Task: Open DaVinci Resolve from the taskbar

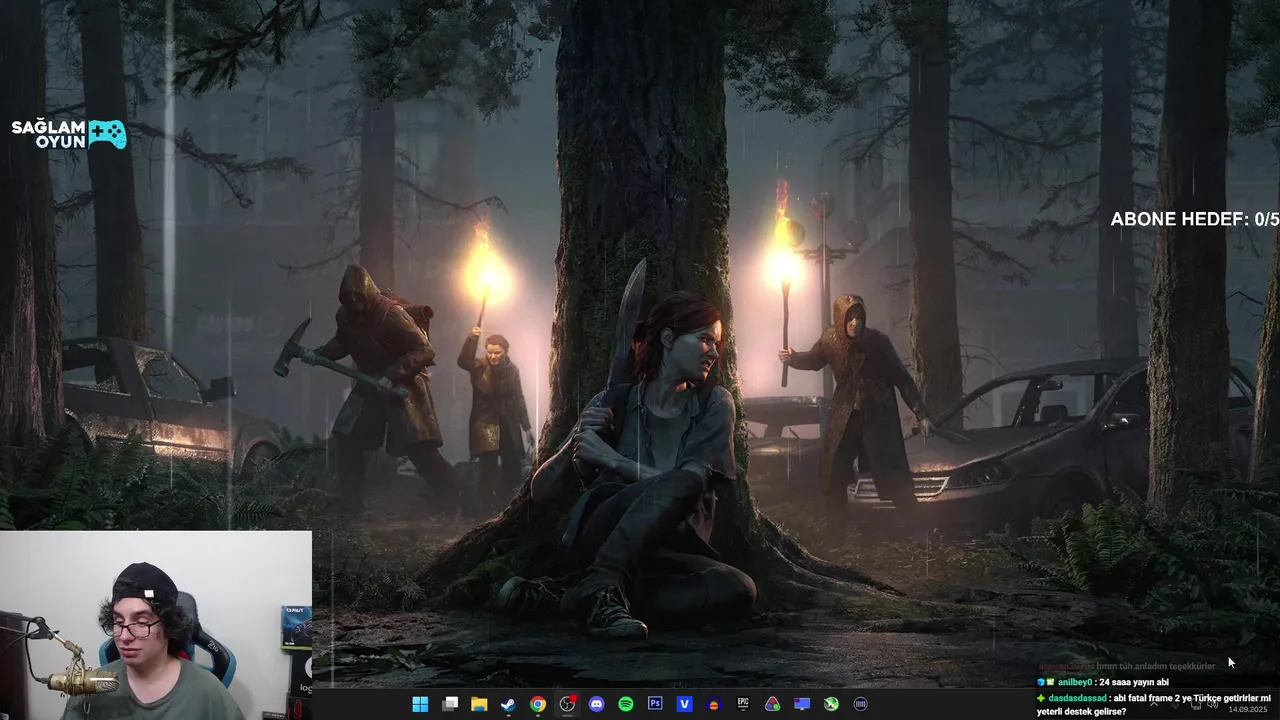Action: pyautogui.click(x=772, y=704)
